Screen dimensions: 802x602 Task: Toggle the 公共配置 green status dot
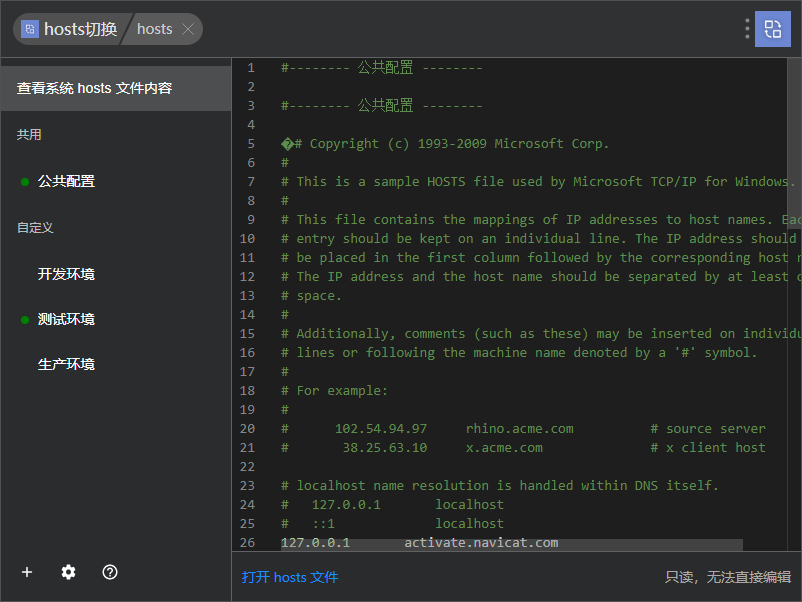coord(25,182)
